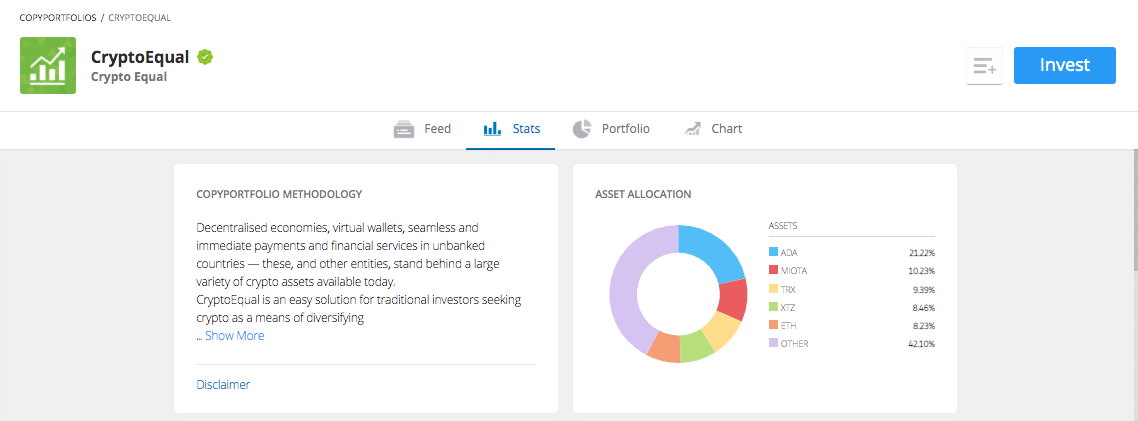This screenshot has width=1138, height=421.
Task: Click the 8.46% allocation value
Action: [923, 307]
